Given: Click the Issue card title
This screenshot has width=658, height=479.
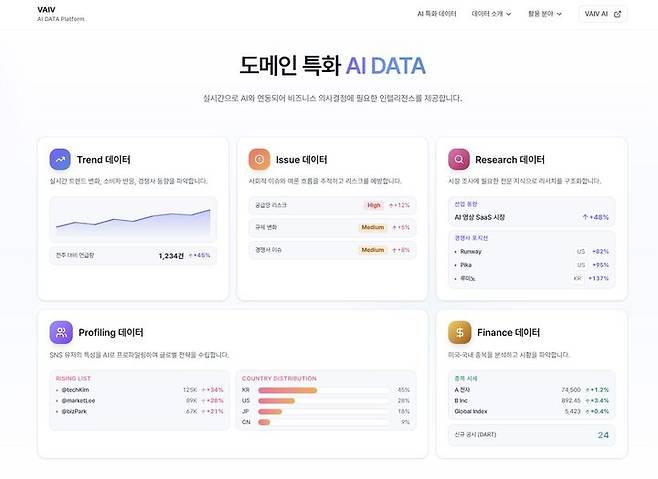Looking at the screenshot, I should click(x=301, y=160).
